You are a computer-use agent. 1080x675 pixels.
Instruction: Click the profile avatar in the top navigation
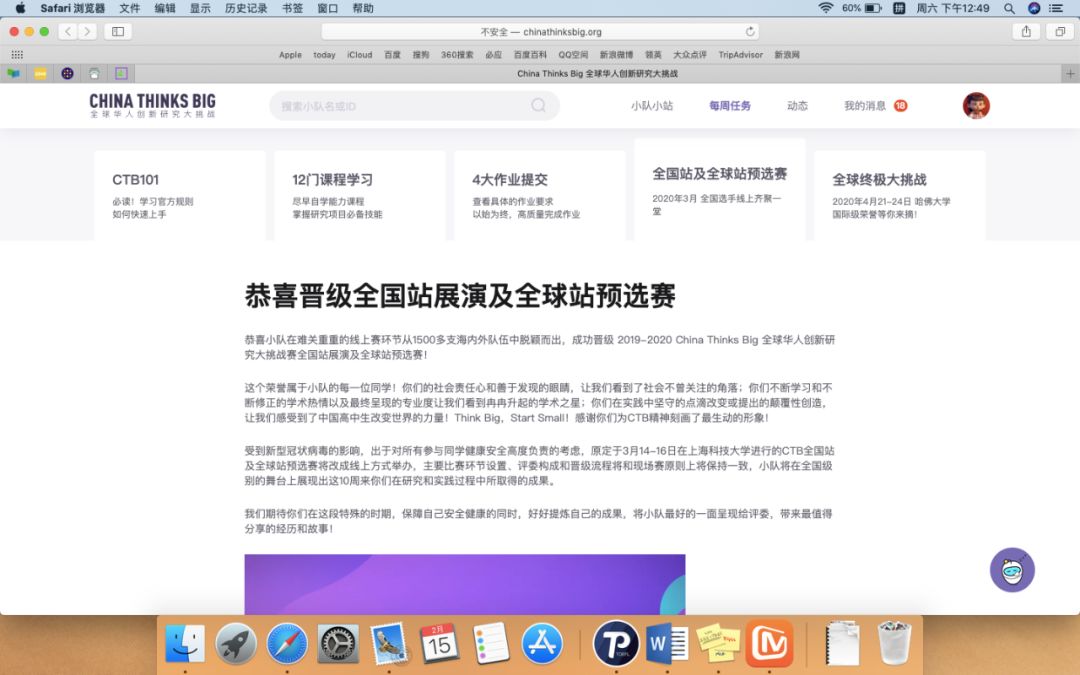[x=975, y=104]
